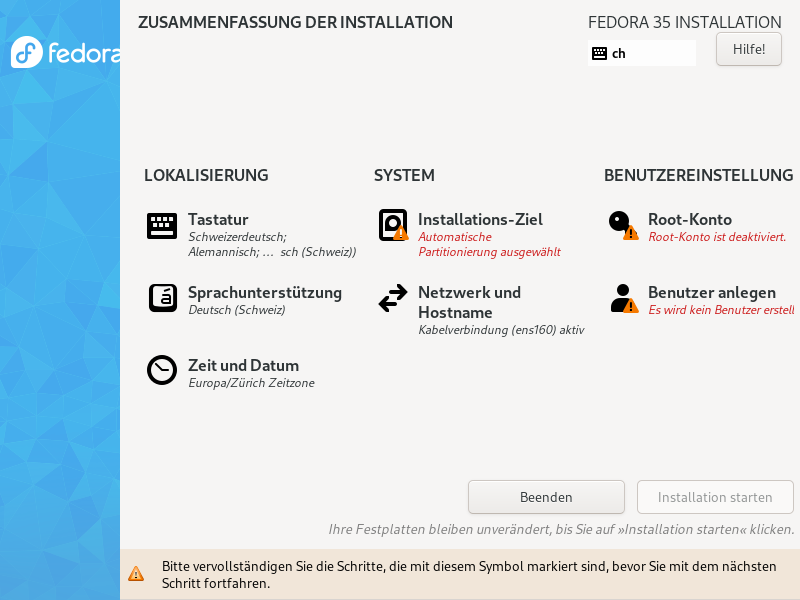Click the Europa/Zürich Zeitzone text
The image size is (800, 600).
[x=252, y=383]
